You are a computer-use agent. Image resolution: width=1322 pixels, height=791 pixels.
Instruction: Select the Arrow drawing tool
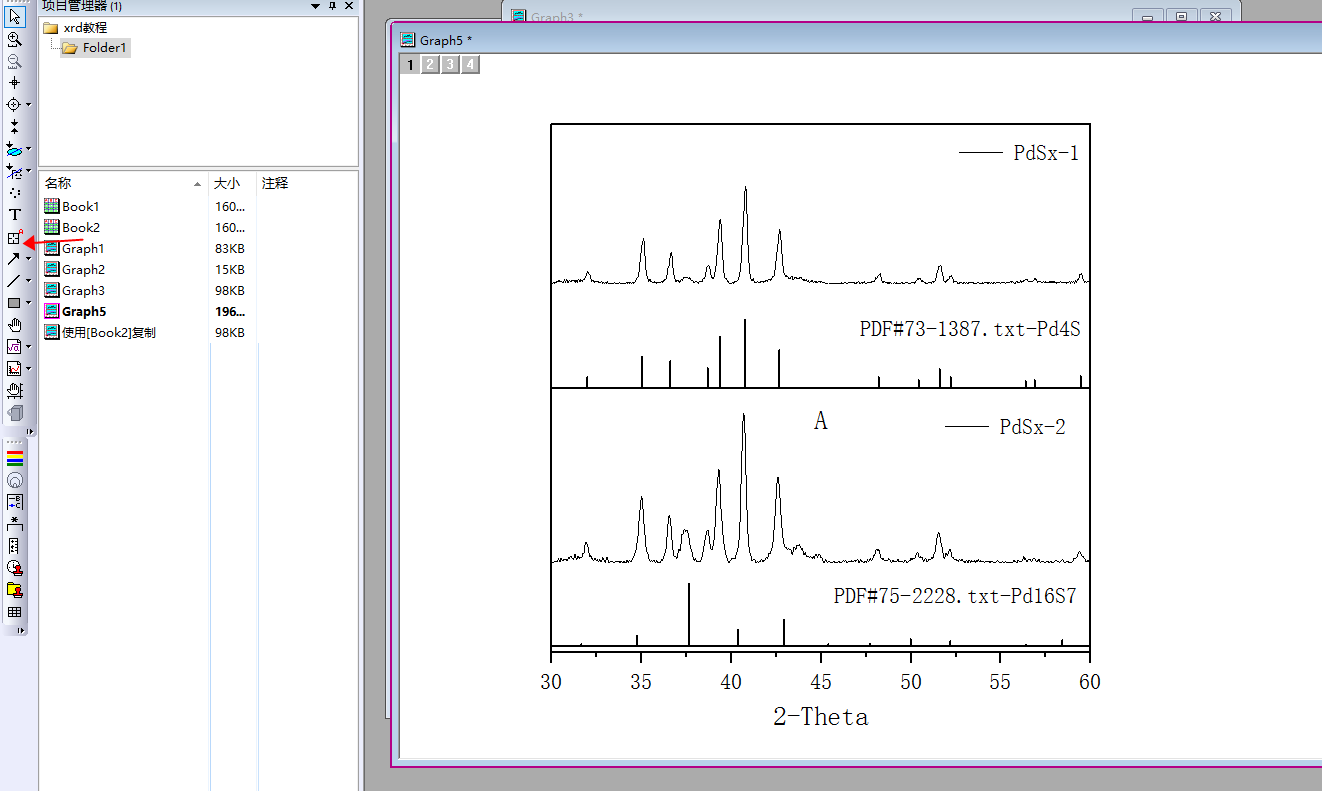tap(14, 259)
